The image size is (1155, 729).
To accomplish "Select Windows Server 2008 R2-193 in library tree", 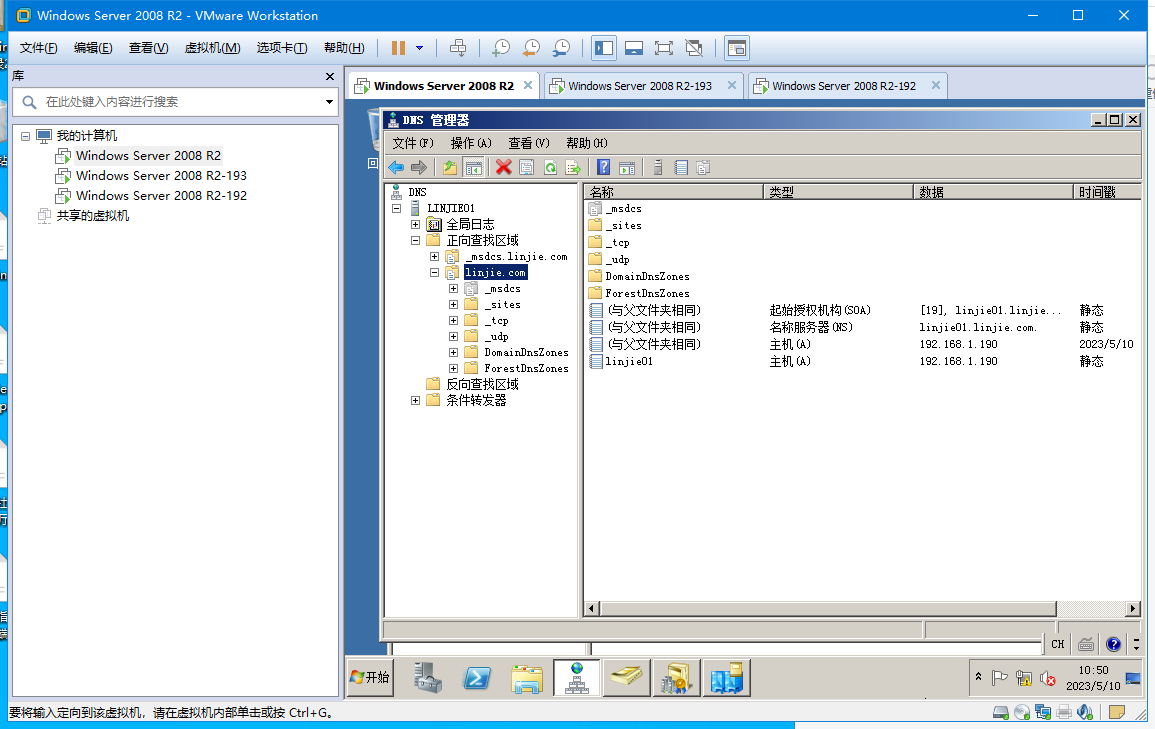I will [x=161, y=175].
